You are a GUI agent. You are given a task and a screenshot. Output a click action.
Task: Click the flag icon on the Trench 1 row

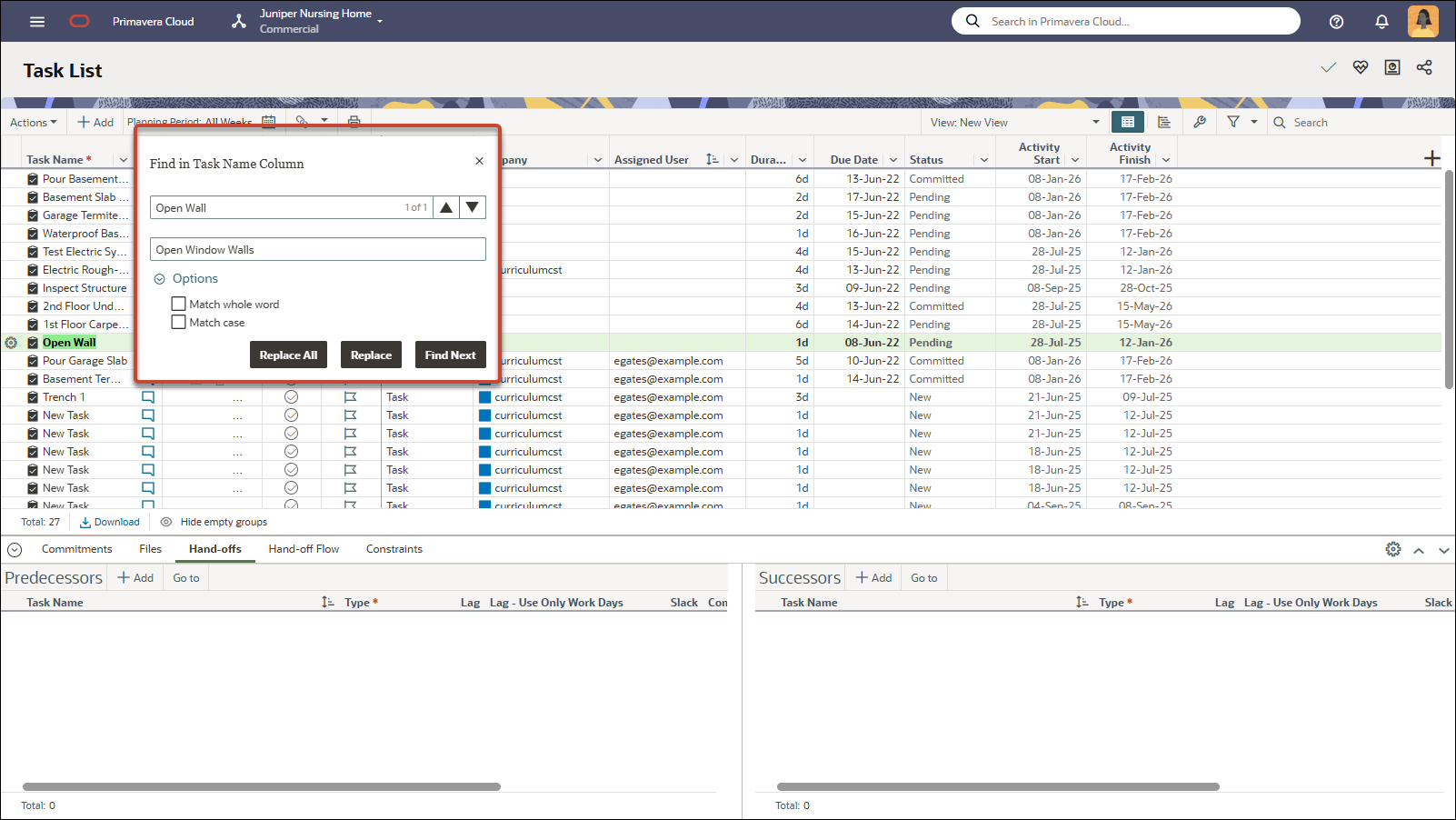350,397
